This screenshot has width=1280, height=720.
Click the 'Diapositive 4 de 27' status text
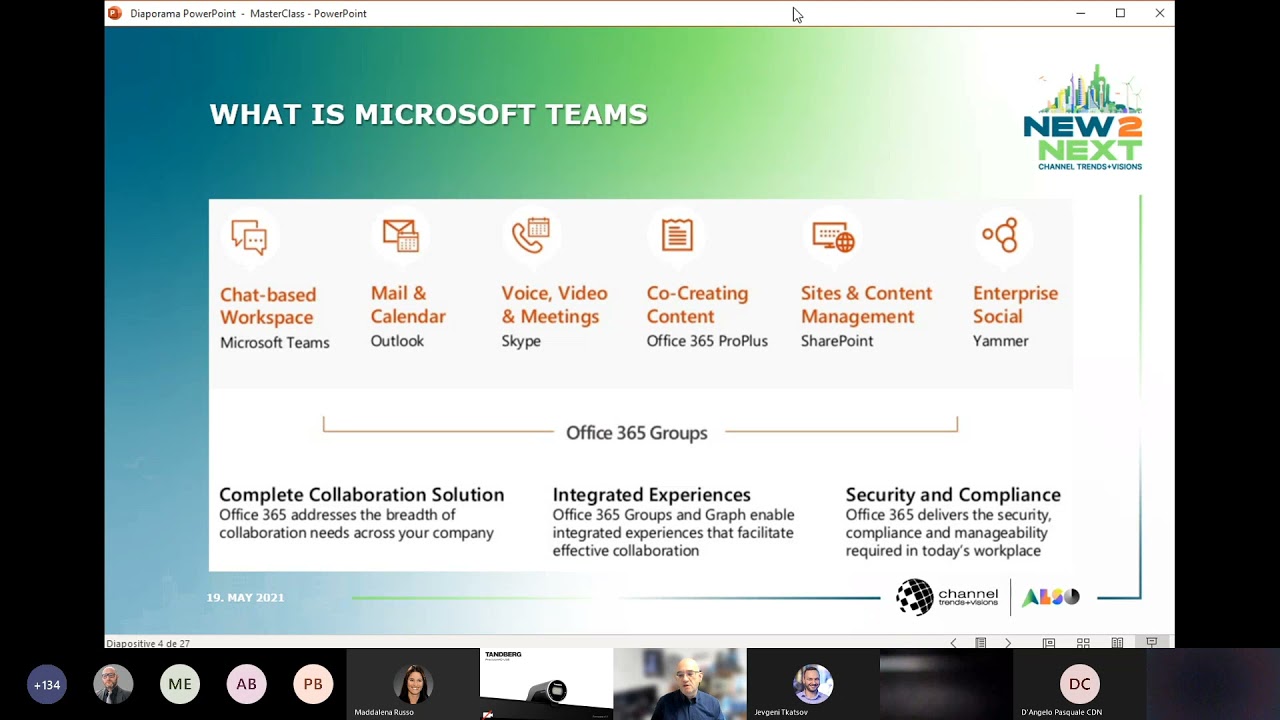point(148,643)
